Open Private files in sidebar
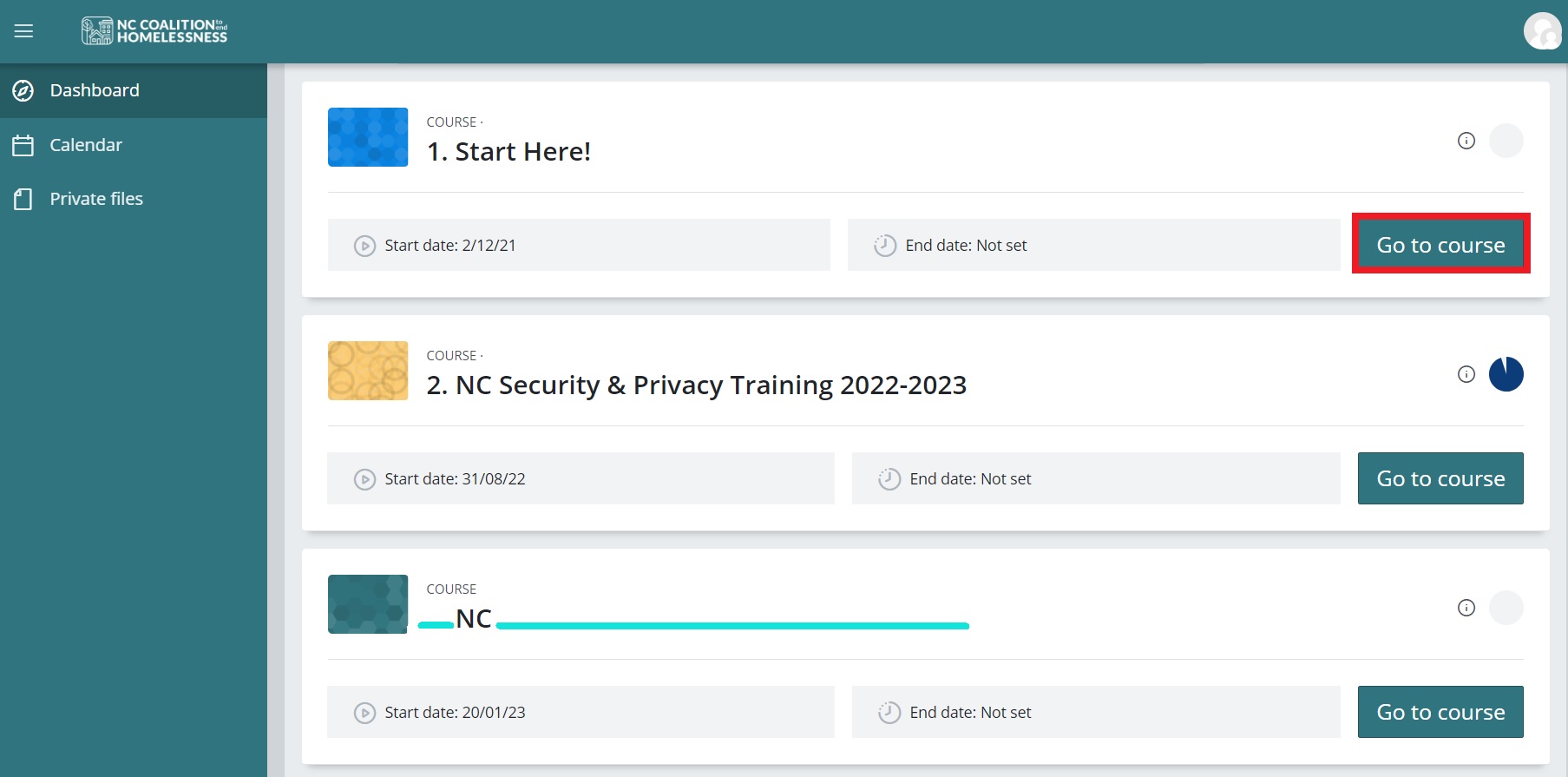The width and height of the screenshot is (1568, 777). click(96, 199)
